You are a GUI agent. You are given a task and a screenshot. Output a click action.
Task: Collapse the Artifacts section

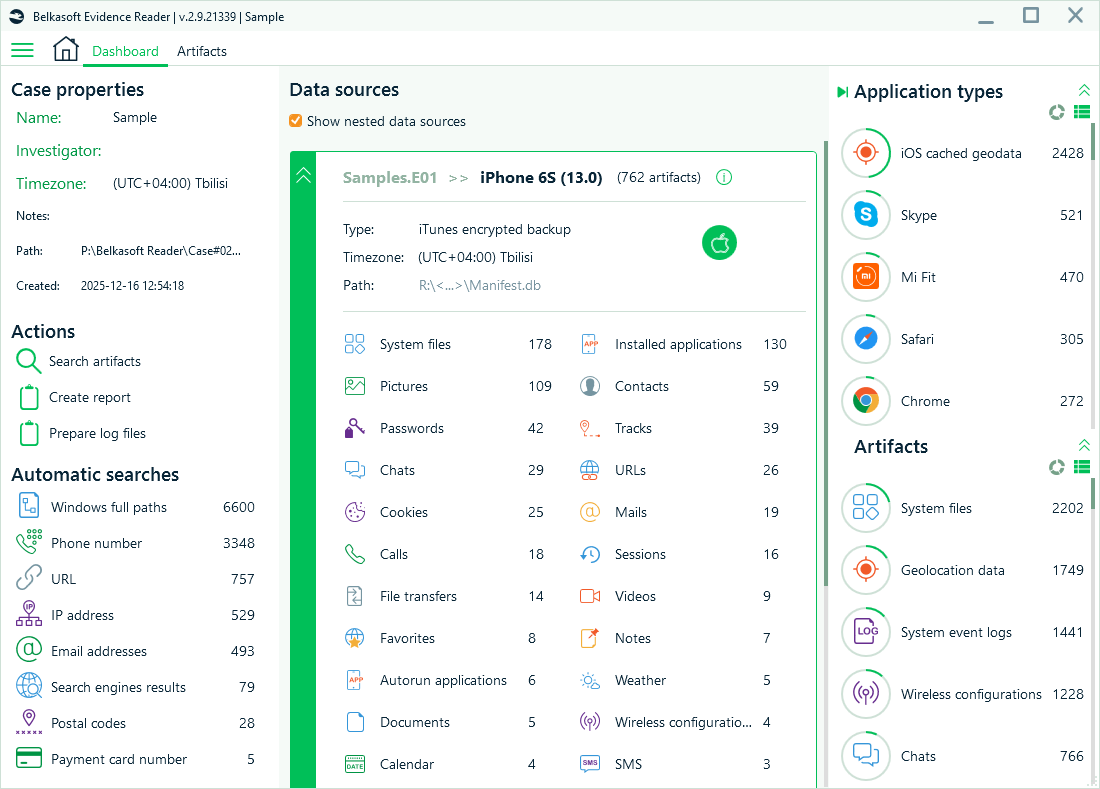(1084, 444)
